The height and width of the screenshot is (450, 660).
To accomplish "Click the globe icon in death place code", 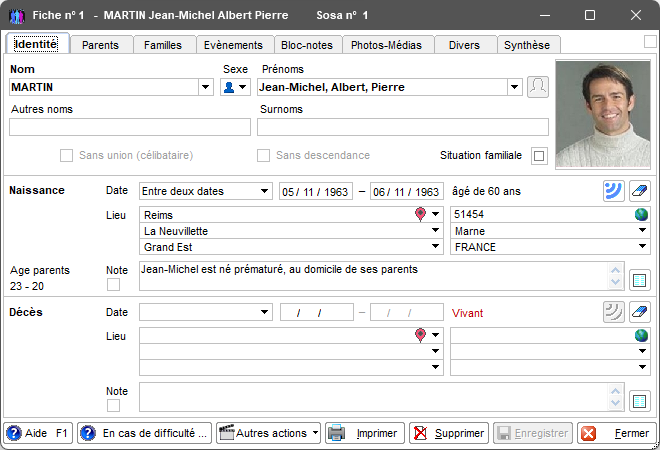I will pos(641,335).
